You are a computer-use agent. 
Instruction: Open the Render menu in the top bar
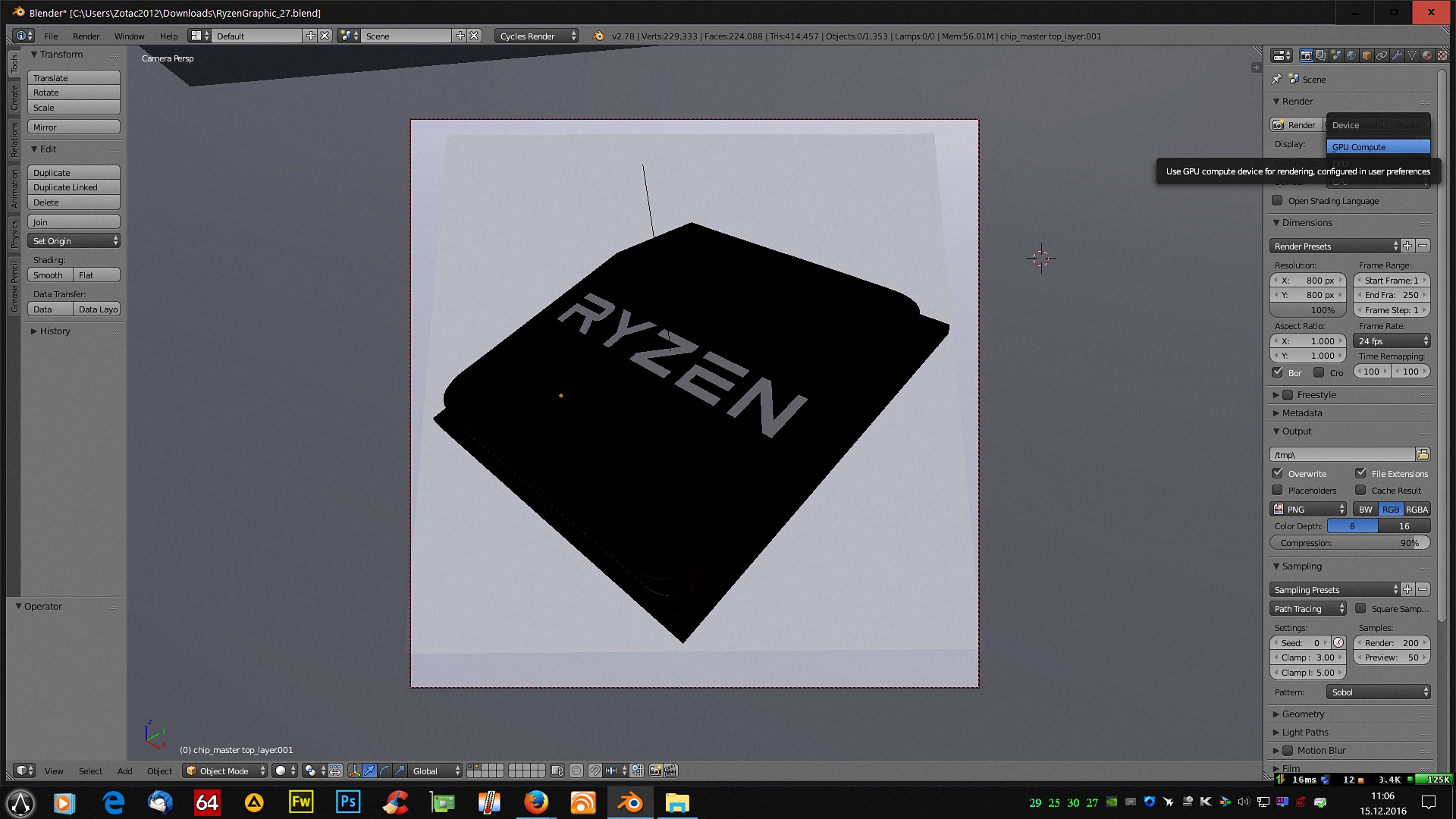click(x=86, y=36)
